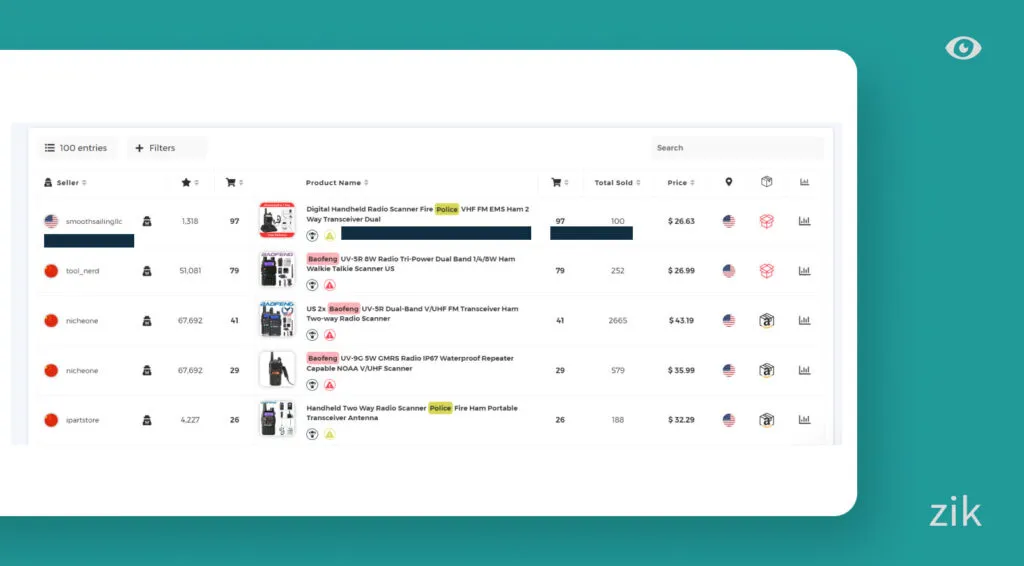Click the Amazon box icon in $43.19 row
This screenshot has height=566, width=1024.
(x=767, y=321)
